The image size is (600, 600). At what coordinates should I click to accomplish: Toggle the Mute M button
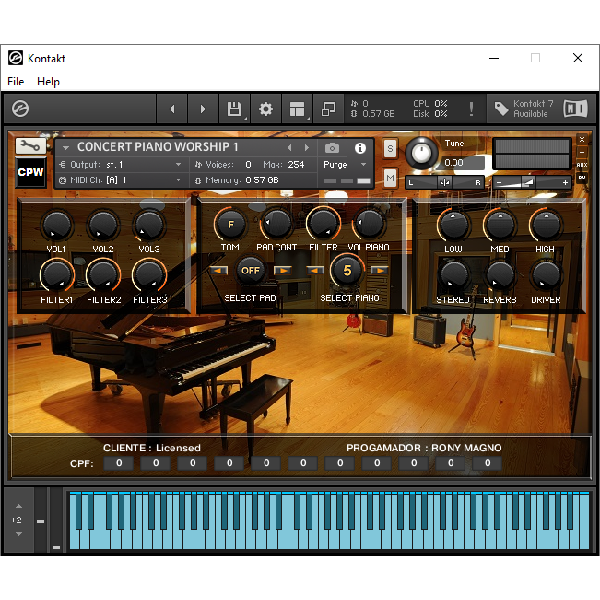pyautogui.click(x=390, y=178)
